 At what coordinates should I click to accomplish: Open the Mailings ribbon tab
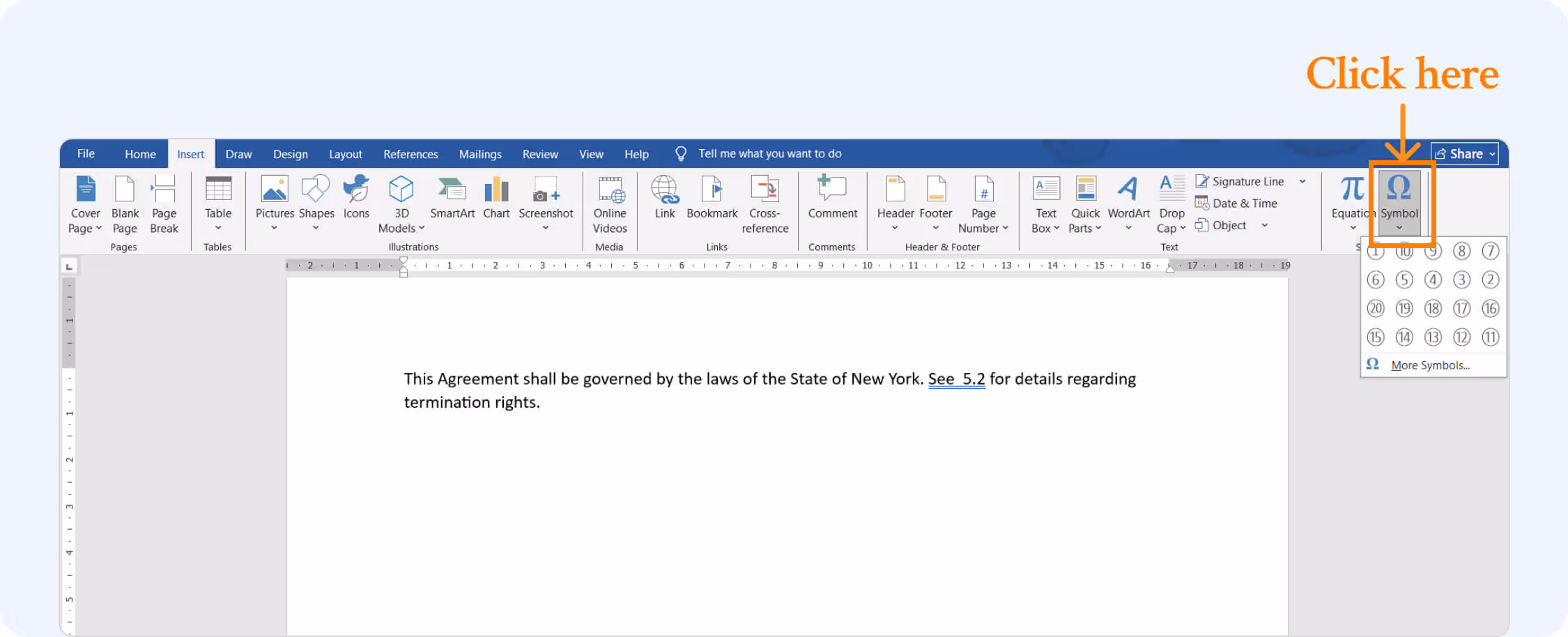(480, 154)
